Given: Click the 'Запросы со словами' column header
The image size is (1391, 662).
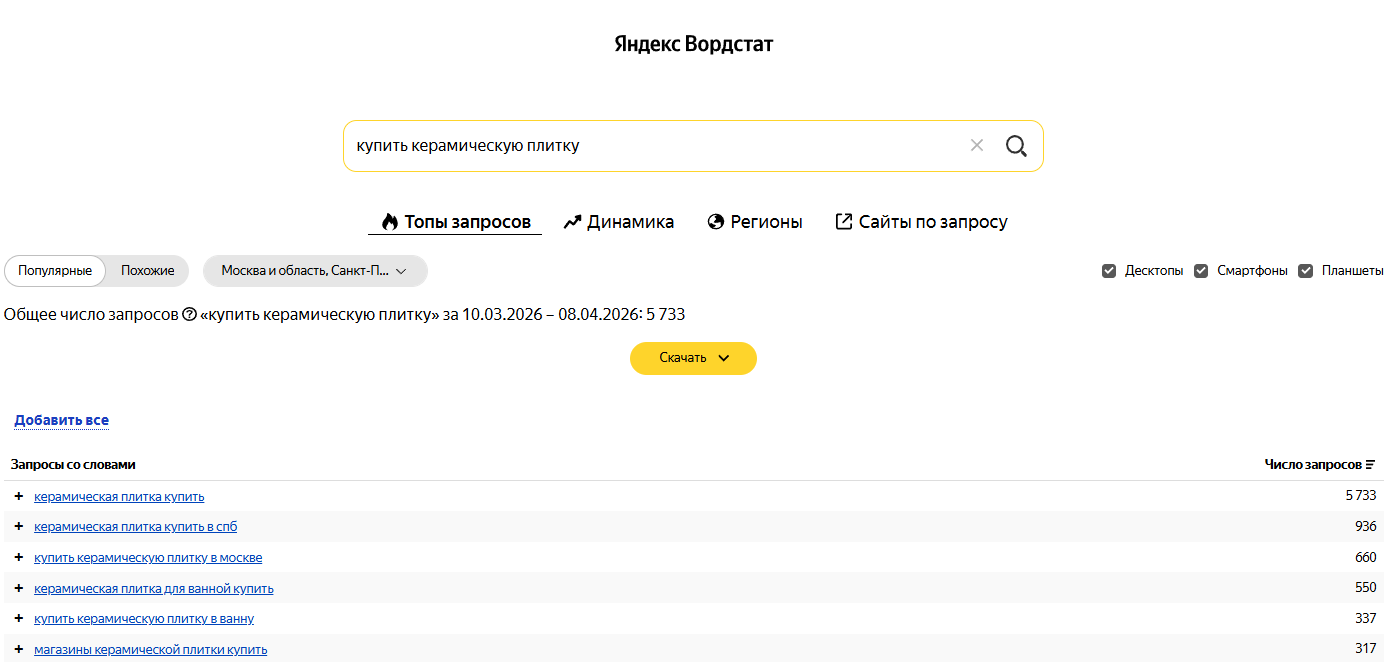Looking at the screenshot, I should pyautogui.click(x=73, y=465).
